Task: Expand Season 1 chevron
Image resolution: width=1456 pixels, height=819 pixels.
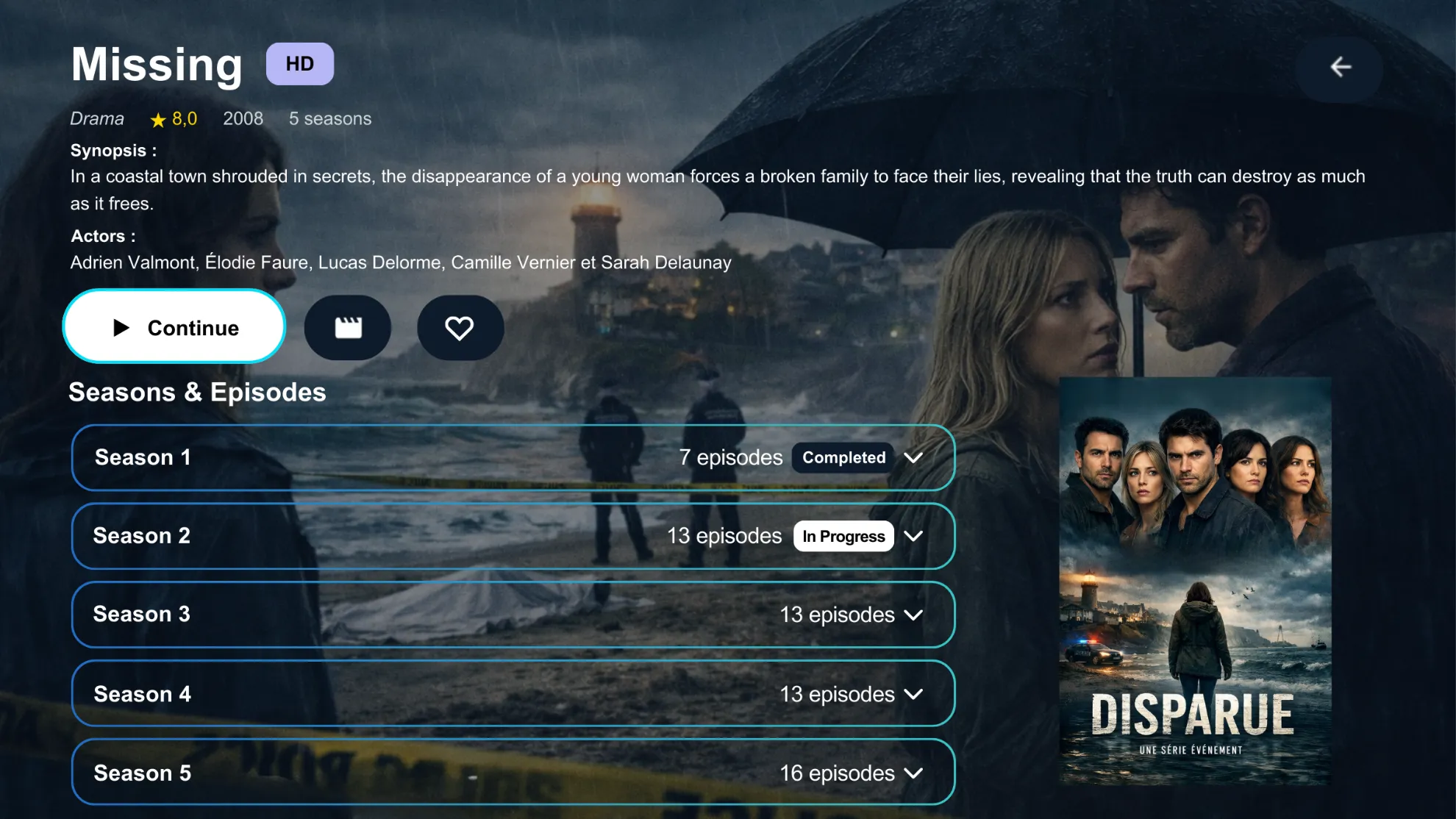Action: [x=913, y=457]
